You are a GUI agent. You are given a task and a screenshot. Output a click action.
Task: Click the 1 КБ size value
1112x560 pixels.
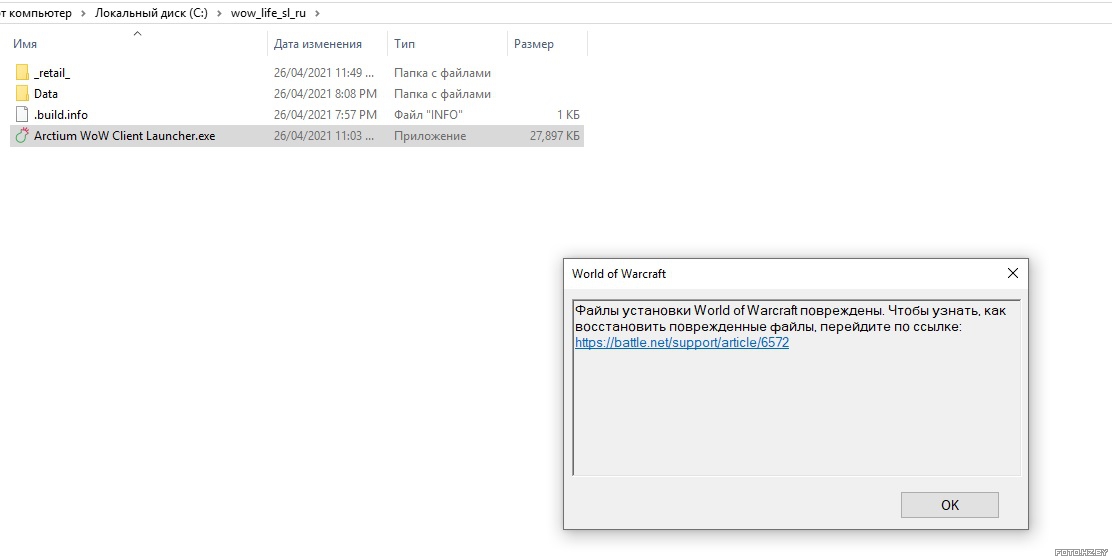(569, 114)
